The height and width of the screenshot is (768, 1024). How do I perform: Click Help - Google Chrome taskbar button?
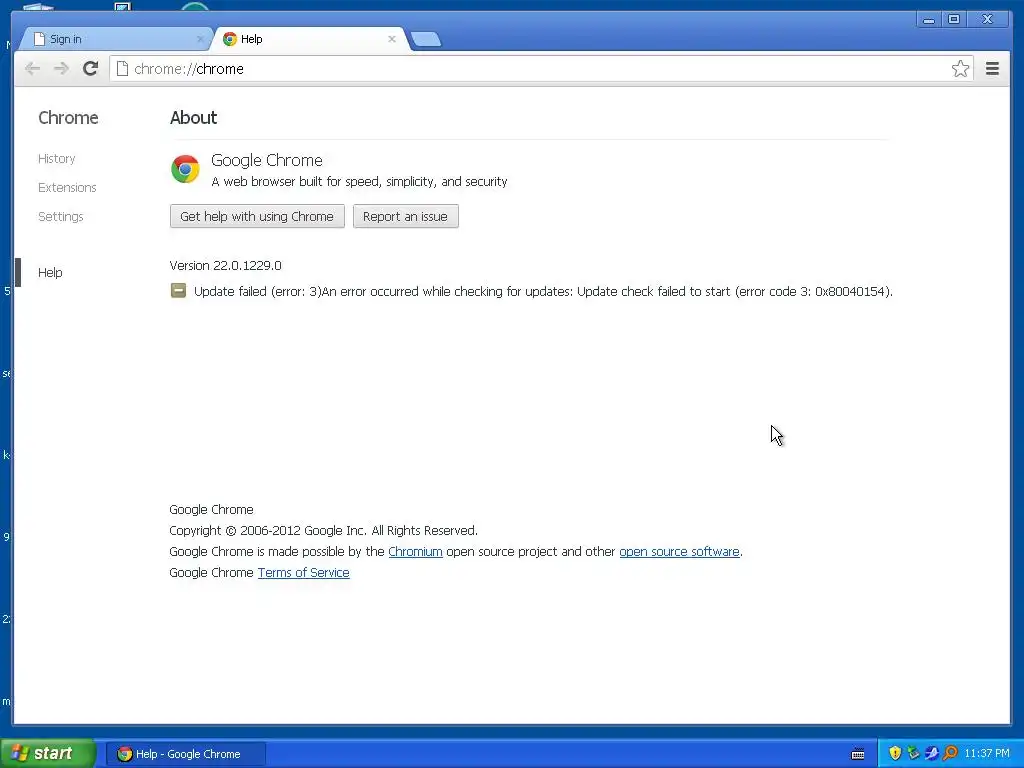click(x=185, y=754)
